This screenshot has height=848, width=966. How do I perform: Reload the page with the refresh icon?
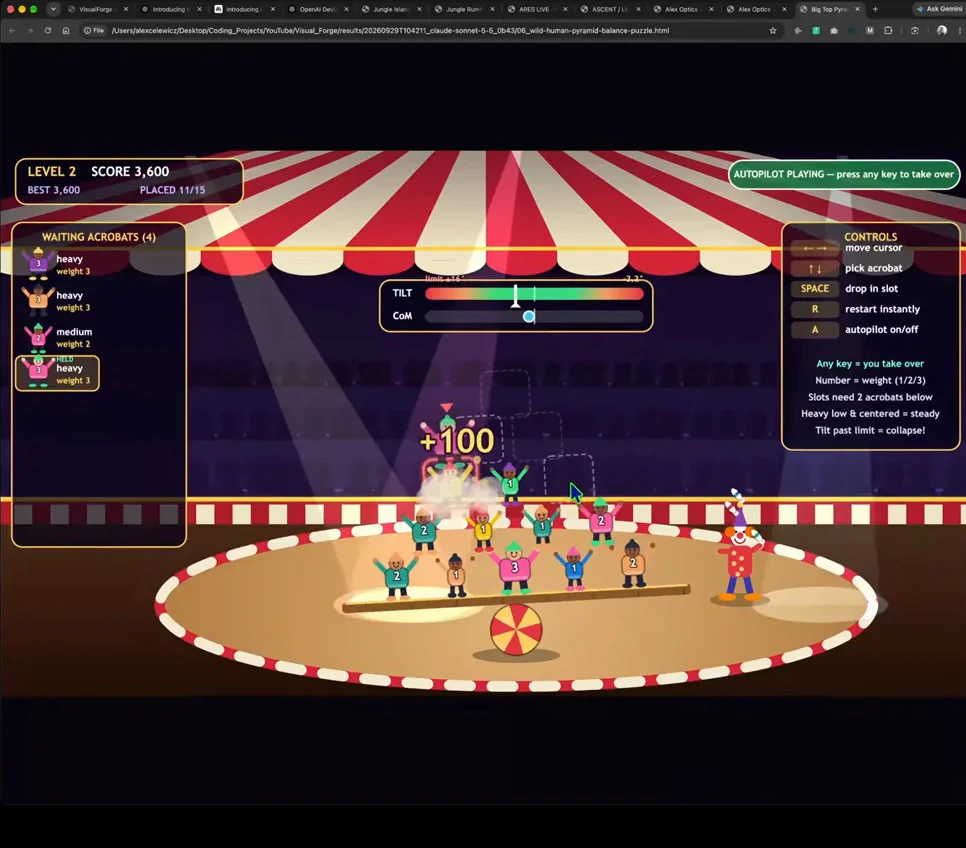click(x=47, y=30)
